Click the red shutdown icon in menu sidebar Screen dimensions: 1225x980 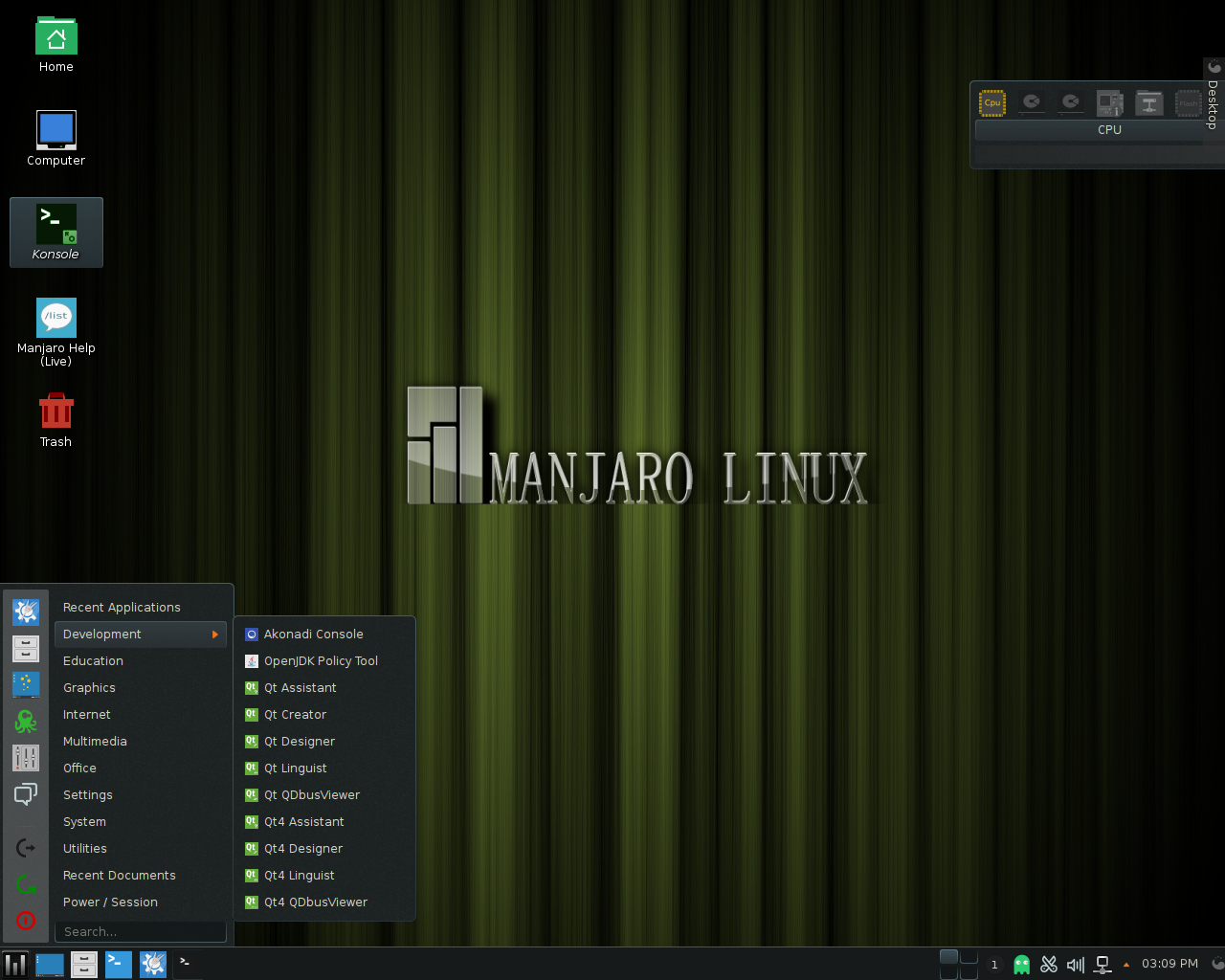(x=26, y=921)
